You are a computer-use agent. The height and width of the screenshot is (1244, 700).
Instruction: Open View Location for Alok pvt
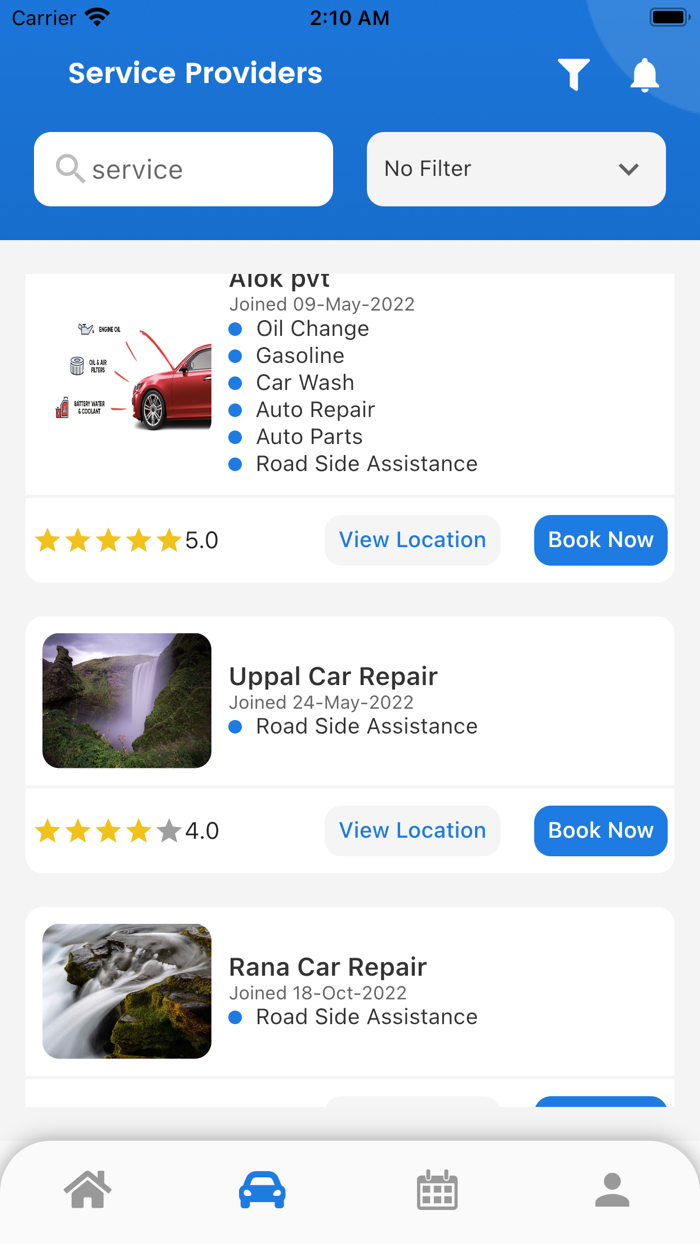click(x=412, y=540)
